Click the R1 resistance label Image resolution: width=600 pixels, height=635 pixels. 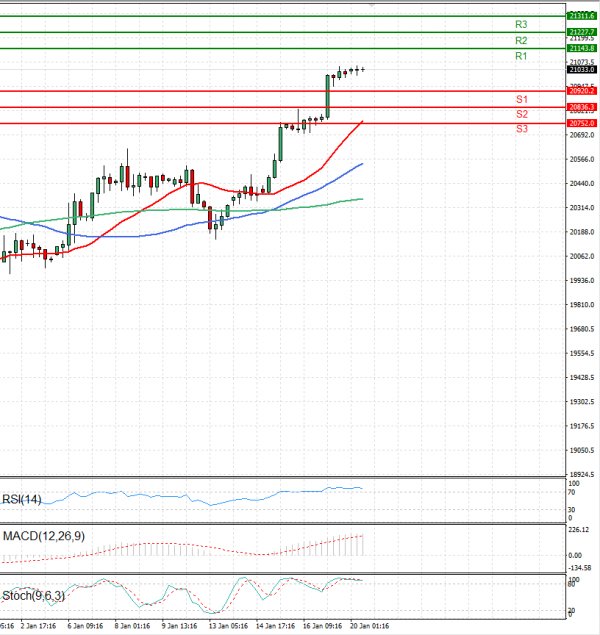point(521,56)
